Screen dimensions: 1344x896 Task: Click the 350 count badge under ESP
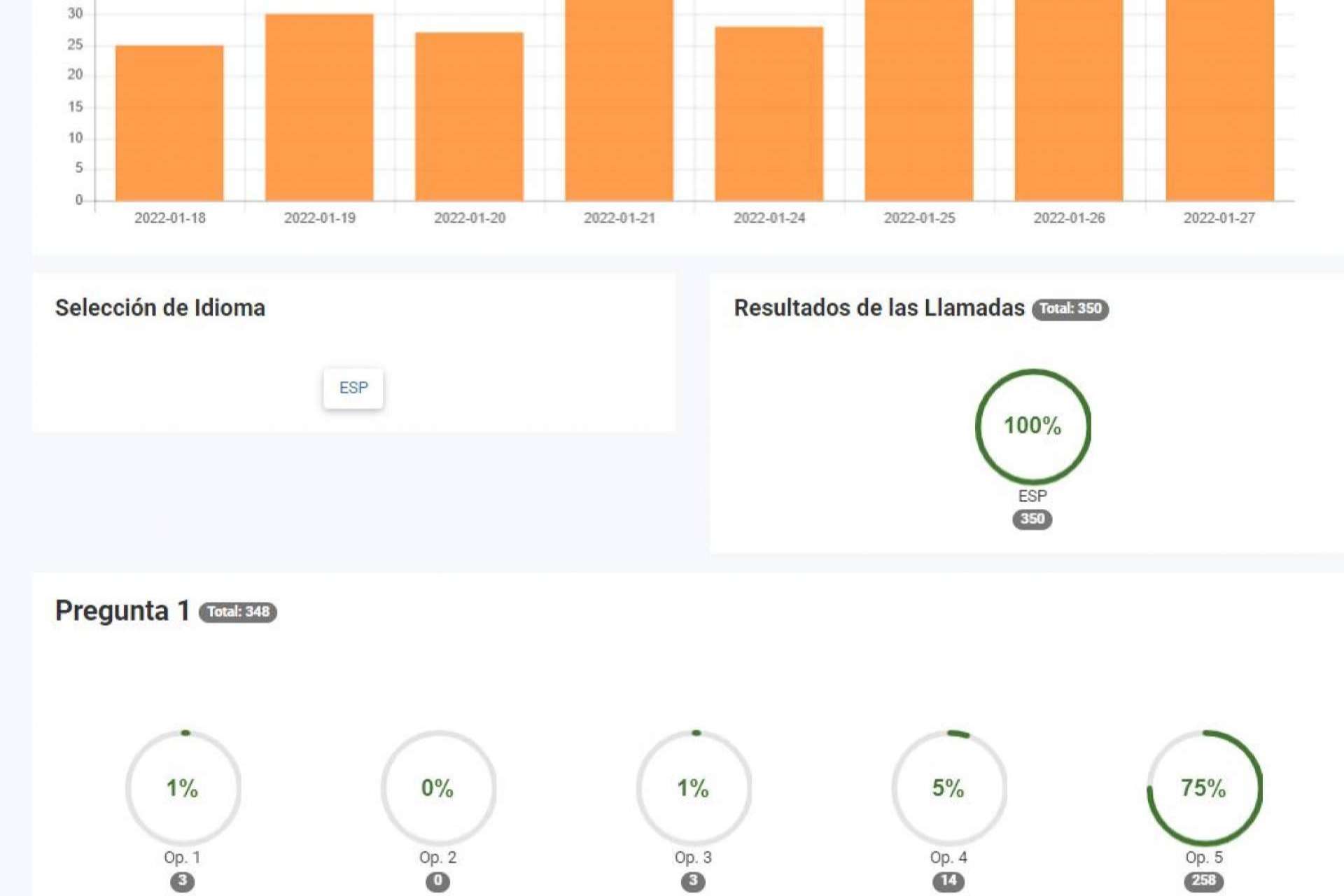[1032, 519]
